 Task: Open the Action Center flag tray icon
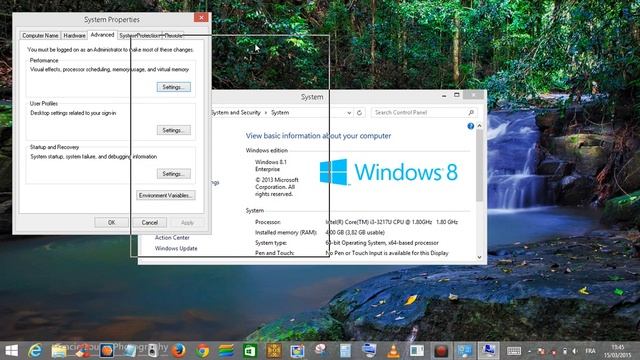pyautogui.click(x=541, y=351)
